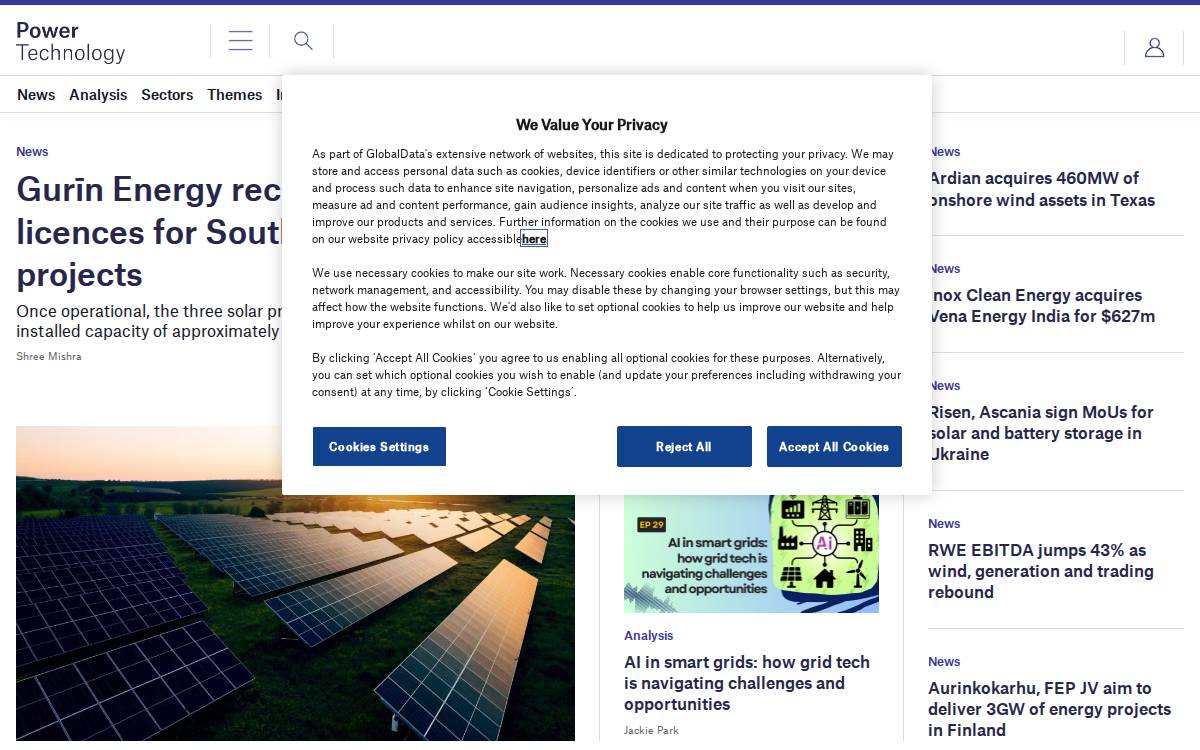This screenshot has width=1200, height=750.
Task: Open the user account icon
Action: [x=1154, y=47]
